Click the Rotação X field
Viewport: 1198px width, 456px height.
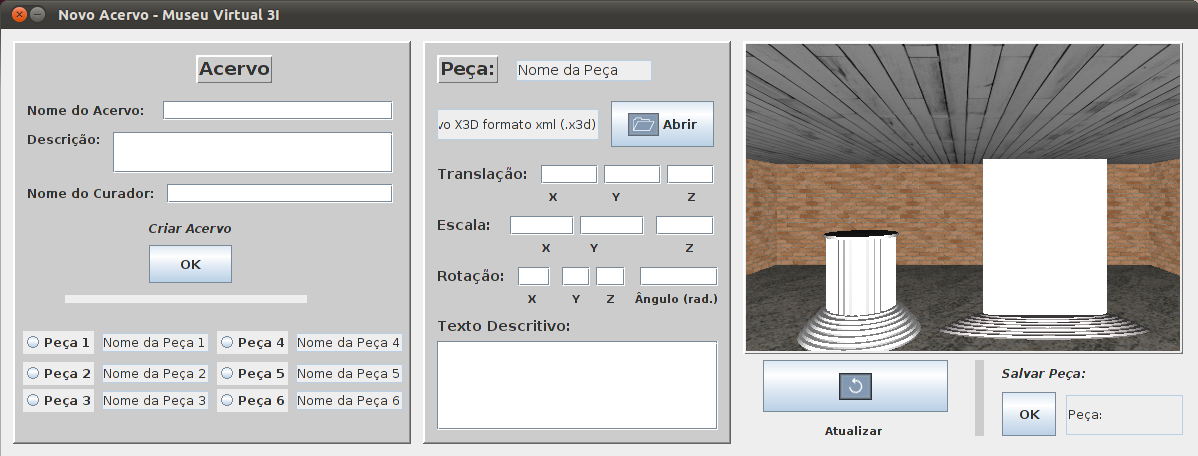pos(533,276)
